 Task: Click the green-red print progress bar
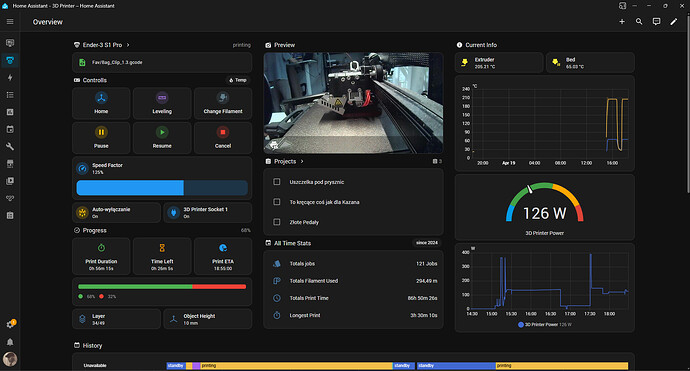162,287
